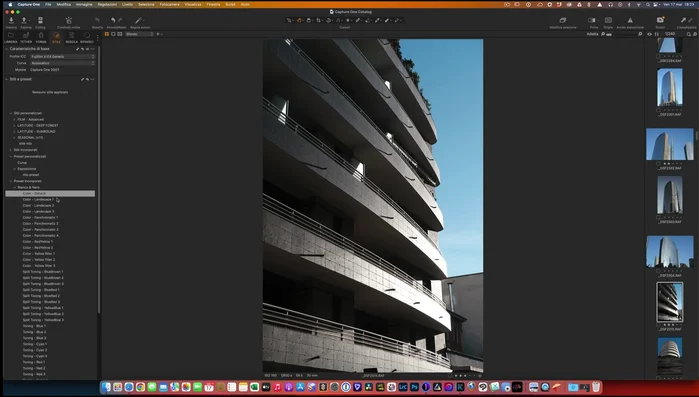Open the Culling tool
Screen dimensions: 699x397
click(40, 20)
